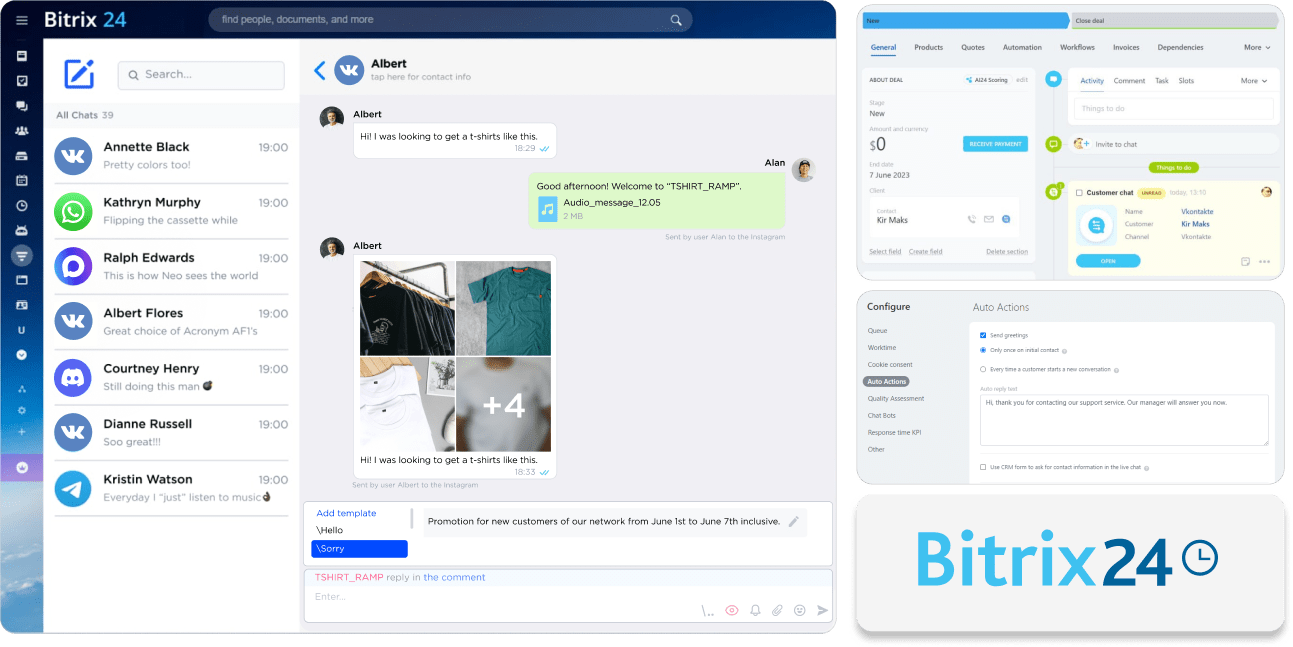This screenshot has width=1293, height=647.
Task: Enable Send greetings checkbox
Action: pos(983,335)
